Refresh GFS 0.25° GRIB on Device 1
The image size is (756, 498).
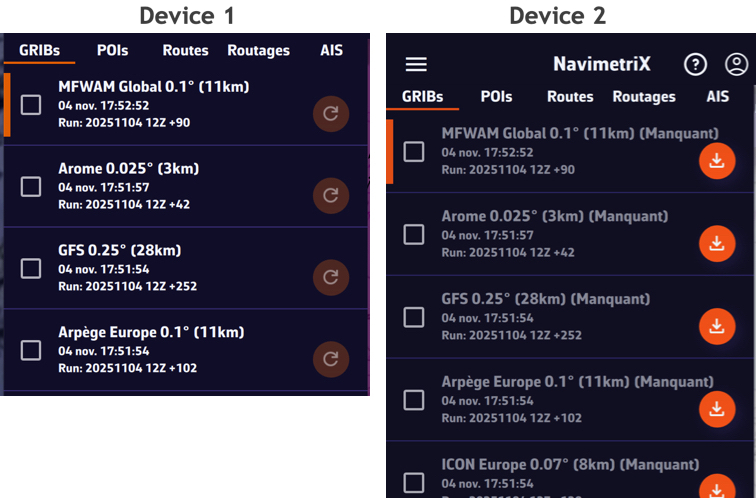[330, 276]
